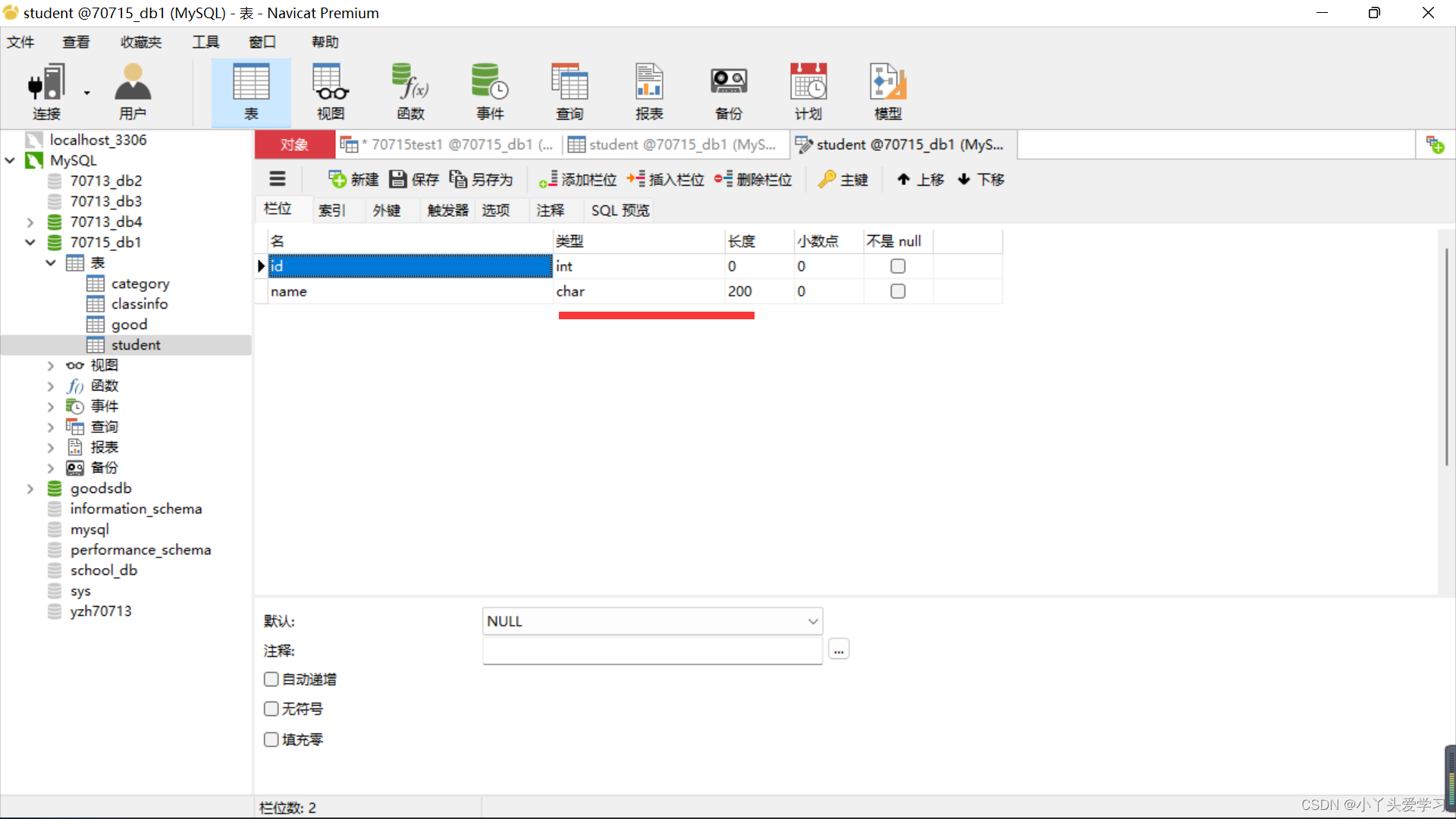This screenshot has width=1456, height=819.
Task: Switch to the 外键 tab
Action: (x=387, y=210)
